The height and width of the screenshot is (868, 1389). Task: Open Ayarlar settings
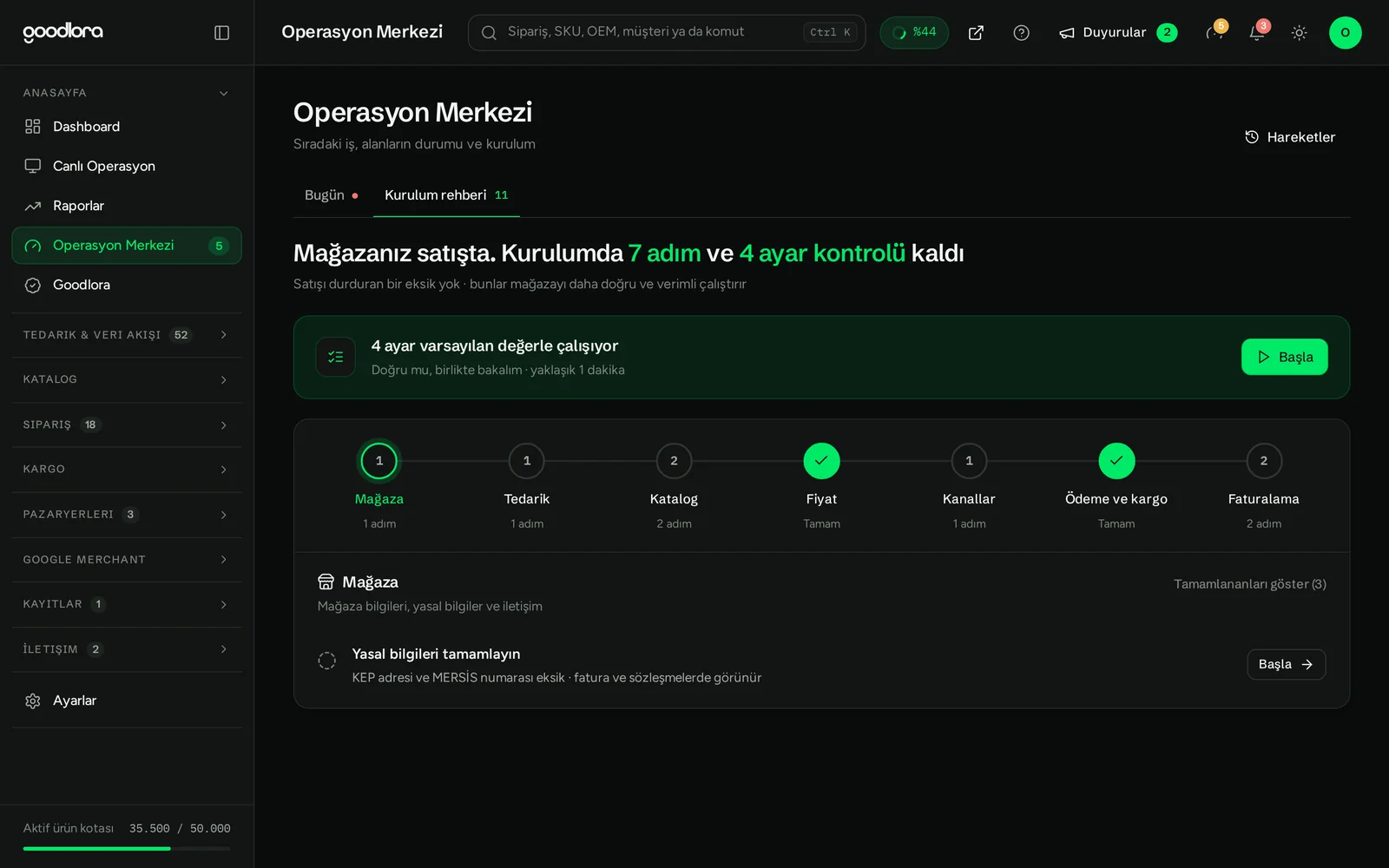coord(127,700)
